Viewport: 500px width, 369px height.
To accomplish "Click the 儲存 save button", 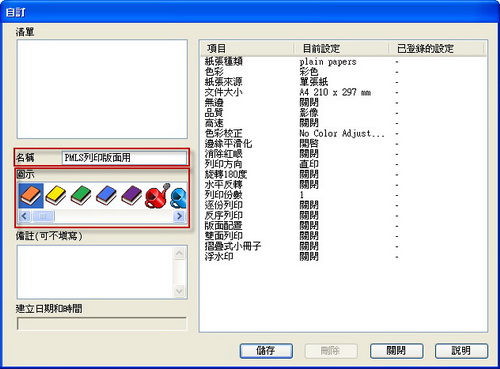I will (x=266, y=351).
